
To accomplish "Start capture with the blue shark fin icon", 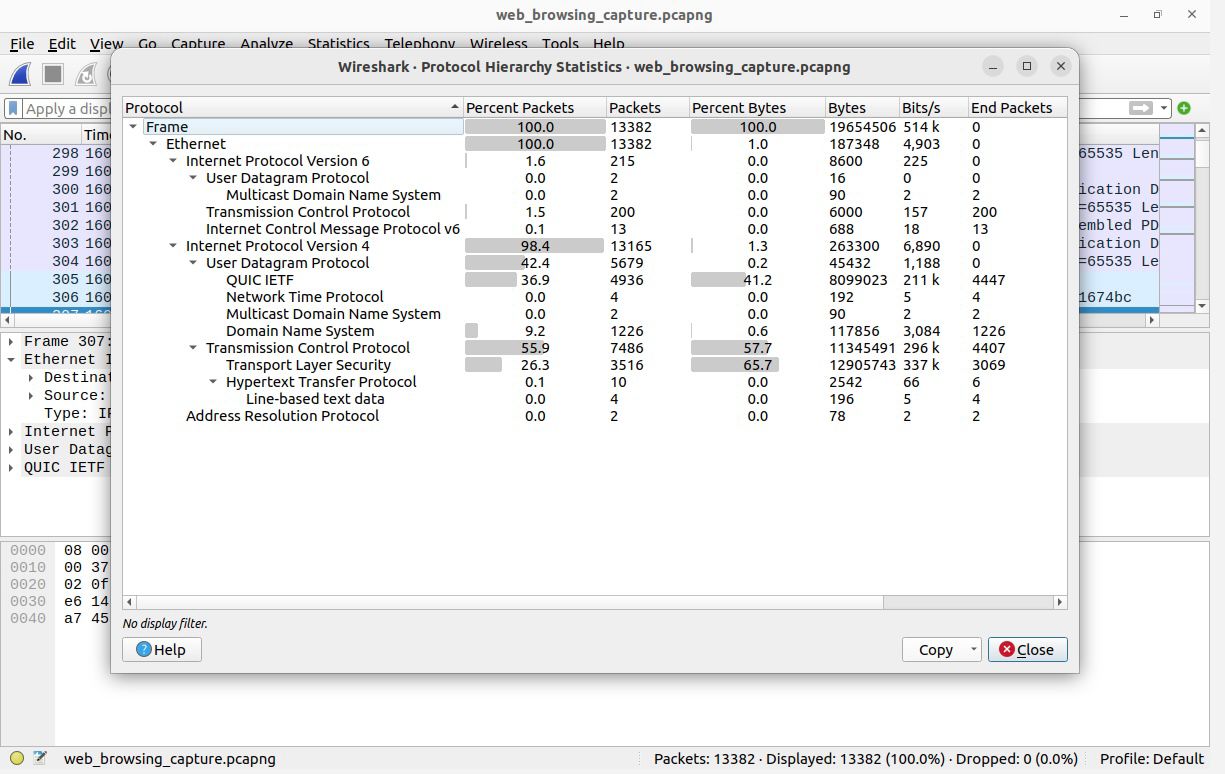I will coord(20,74).
